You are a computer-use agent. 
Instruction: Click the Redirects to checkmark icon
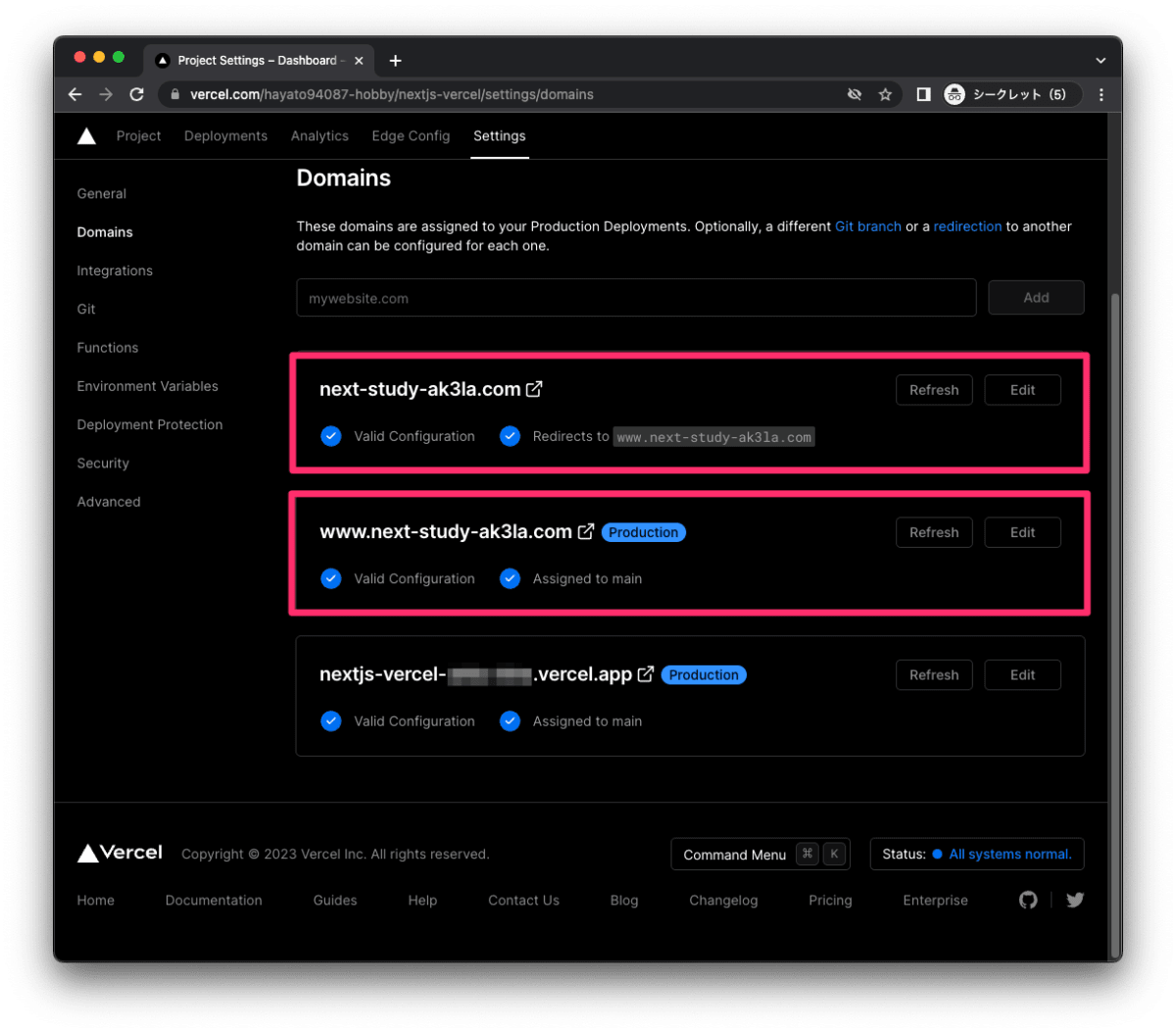coord(510,436)
